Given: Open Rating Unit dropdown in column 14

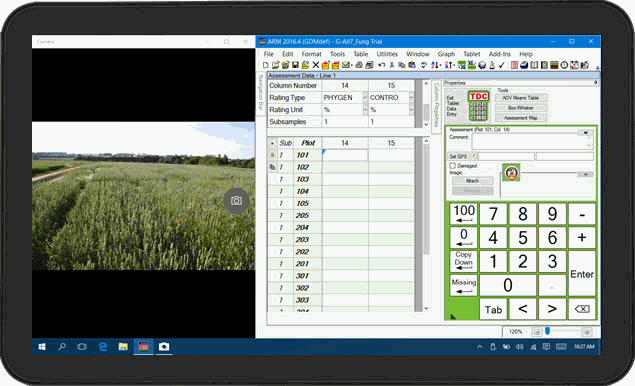Looking at the screenshot, I should [365, 110].
